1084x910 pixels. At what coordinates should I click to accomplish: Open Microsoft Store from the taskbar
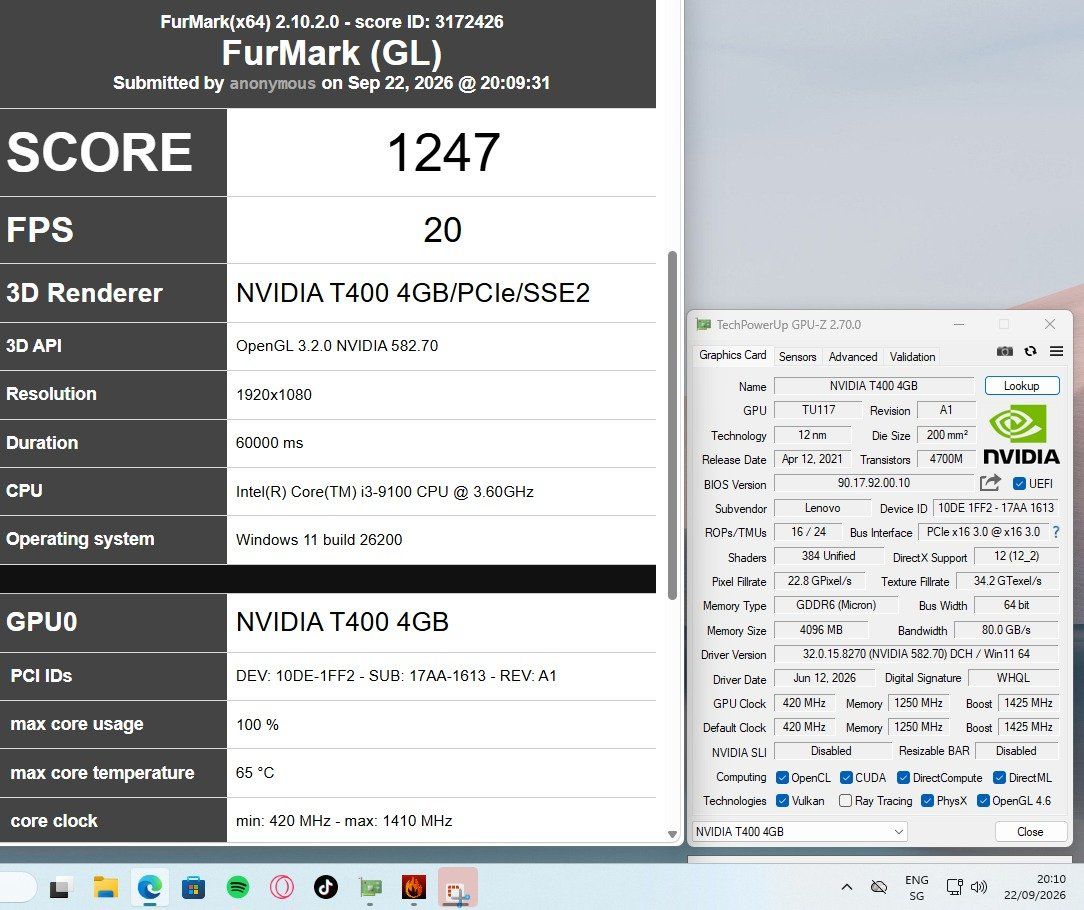click(194, 887)
